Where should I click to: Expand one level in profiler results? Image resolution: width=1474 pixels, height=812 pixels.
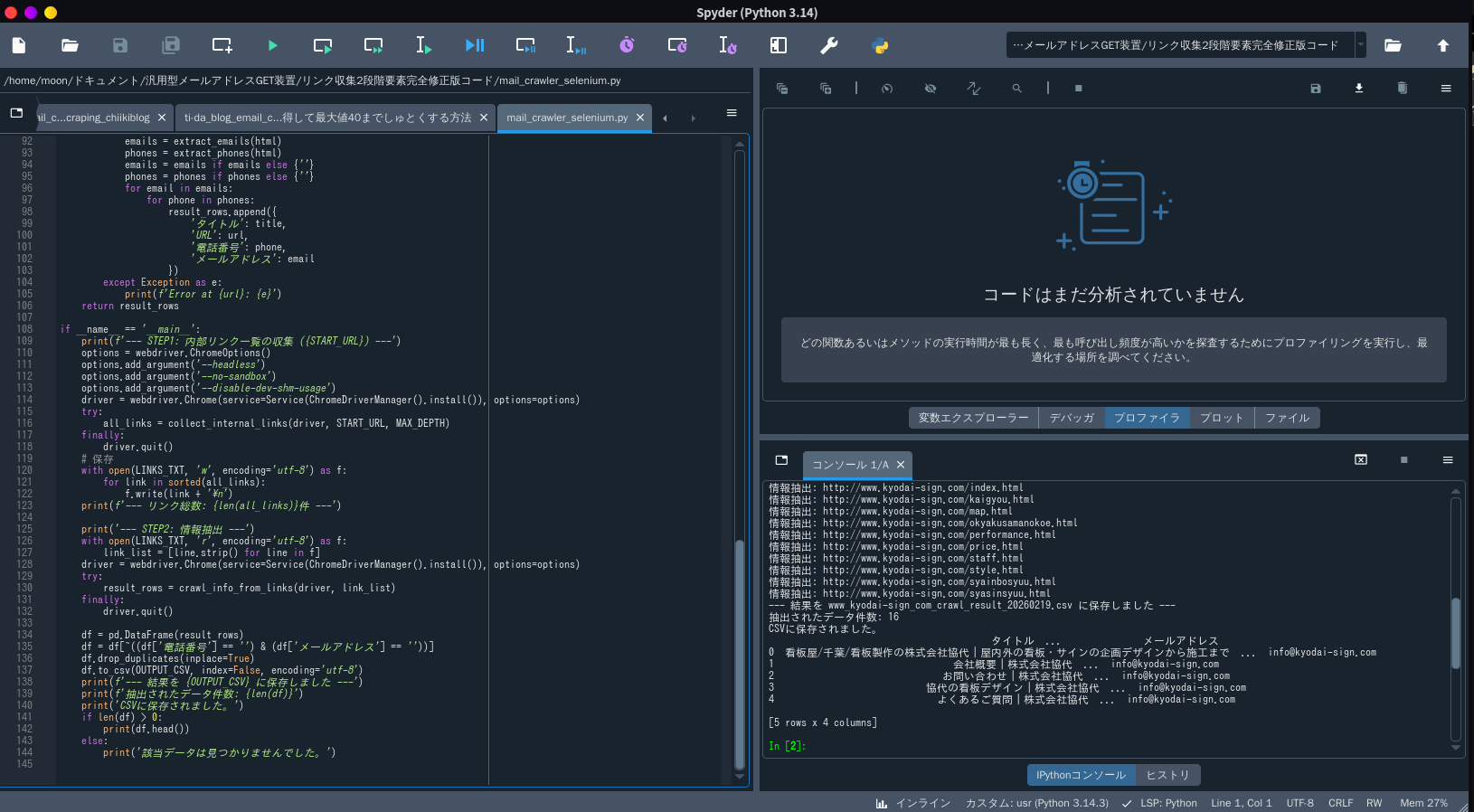(x=826, y=89)
